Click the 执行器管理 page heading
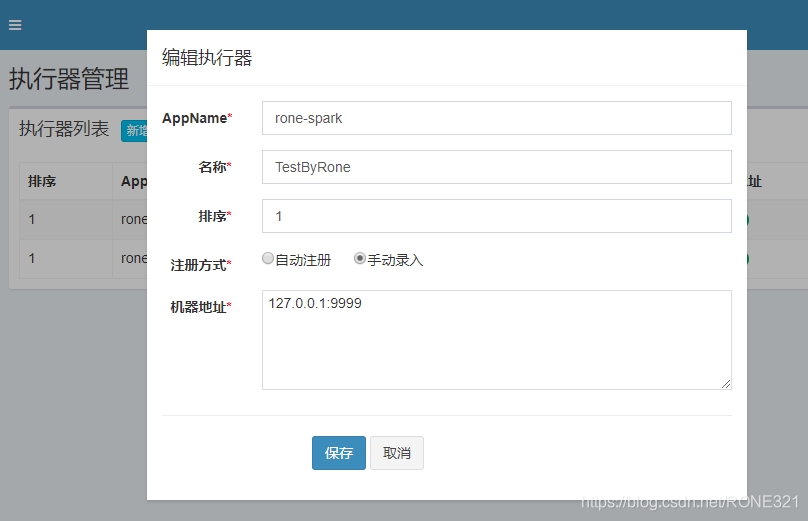 pos(69,79)
